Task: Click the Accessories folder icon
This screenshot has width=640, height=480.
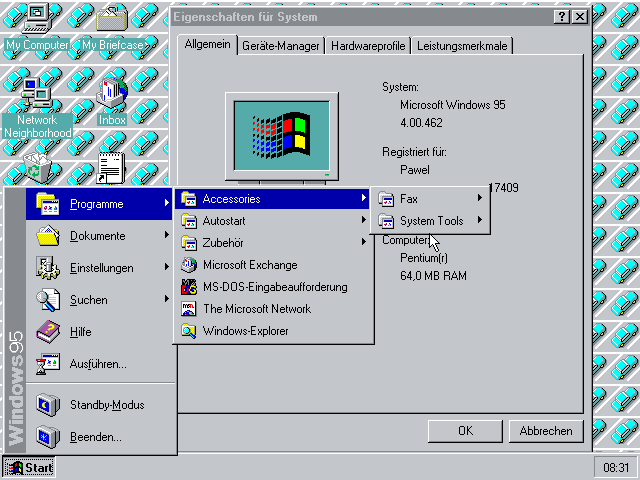Action: [189, 199]
